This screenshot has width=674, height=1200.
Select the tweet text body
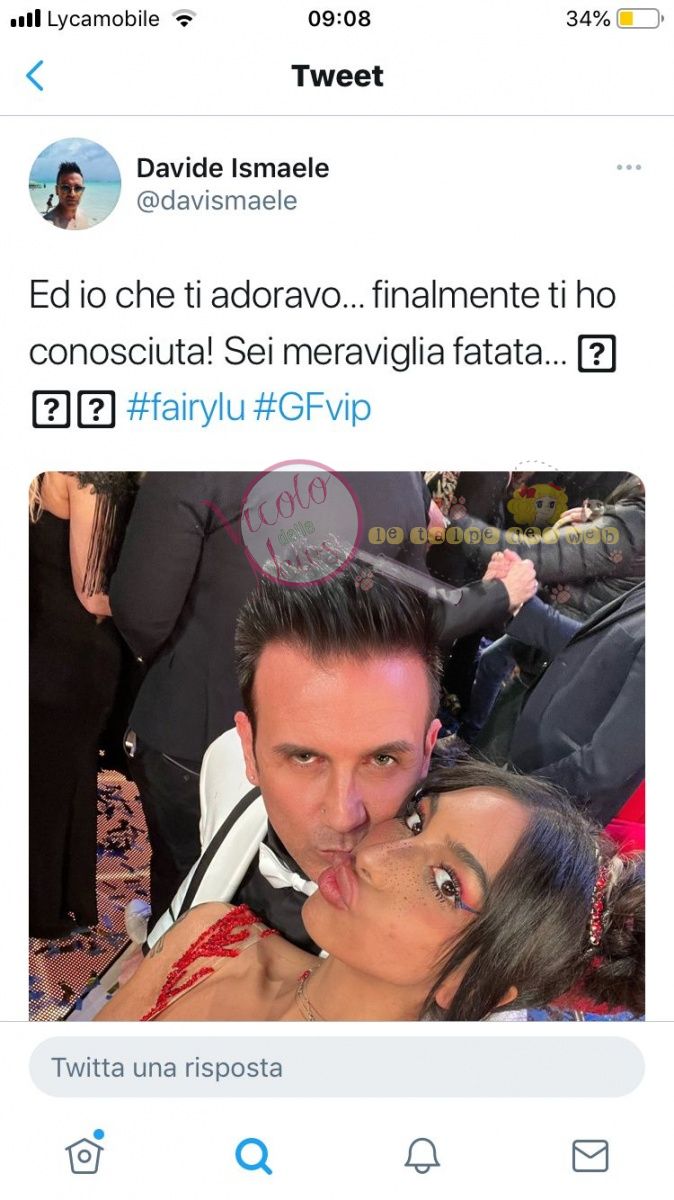(322, 352)
